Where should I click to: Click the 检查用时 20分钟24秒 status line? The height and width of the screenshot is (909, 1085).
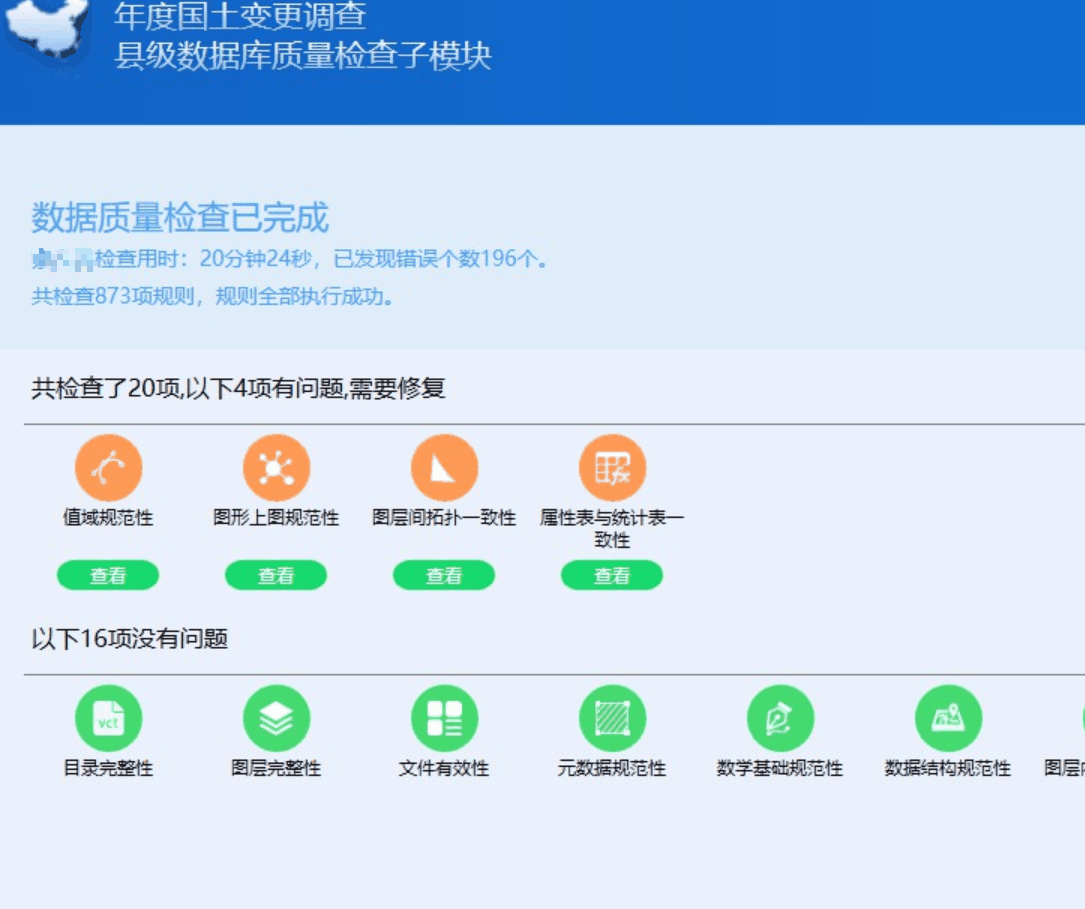pos(290,259)
